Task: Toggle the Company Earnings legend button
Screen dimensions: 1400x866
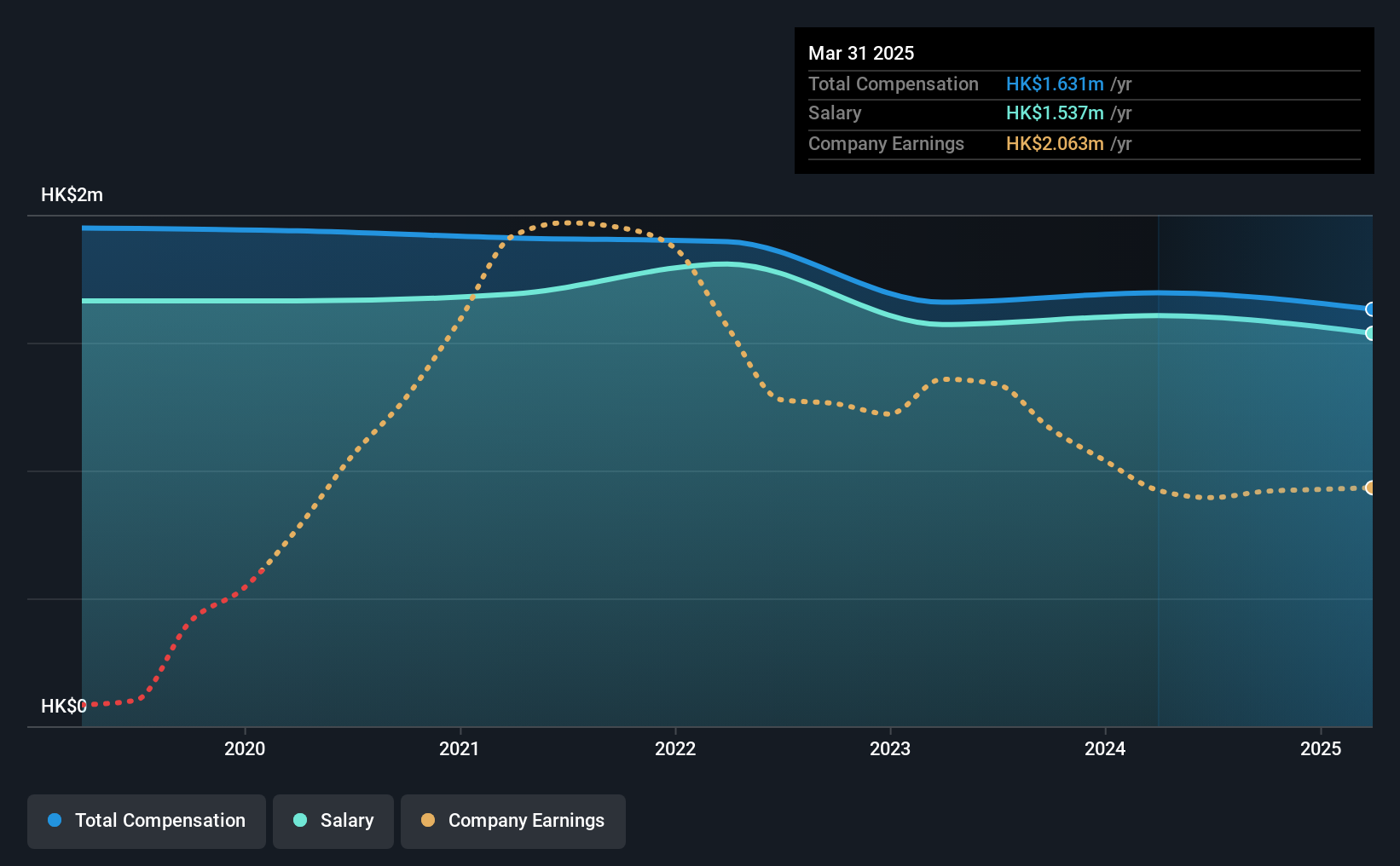Action: point(513,821)
